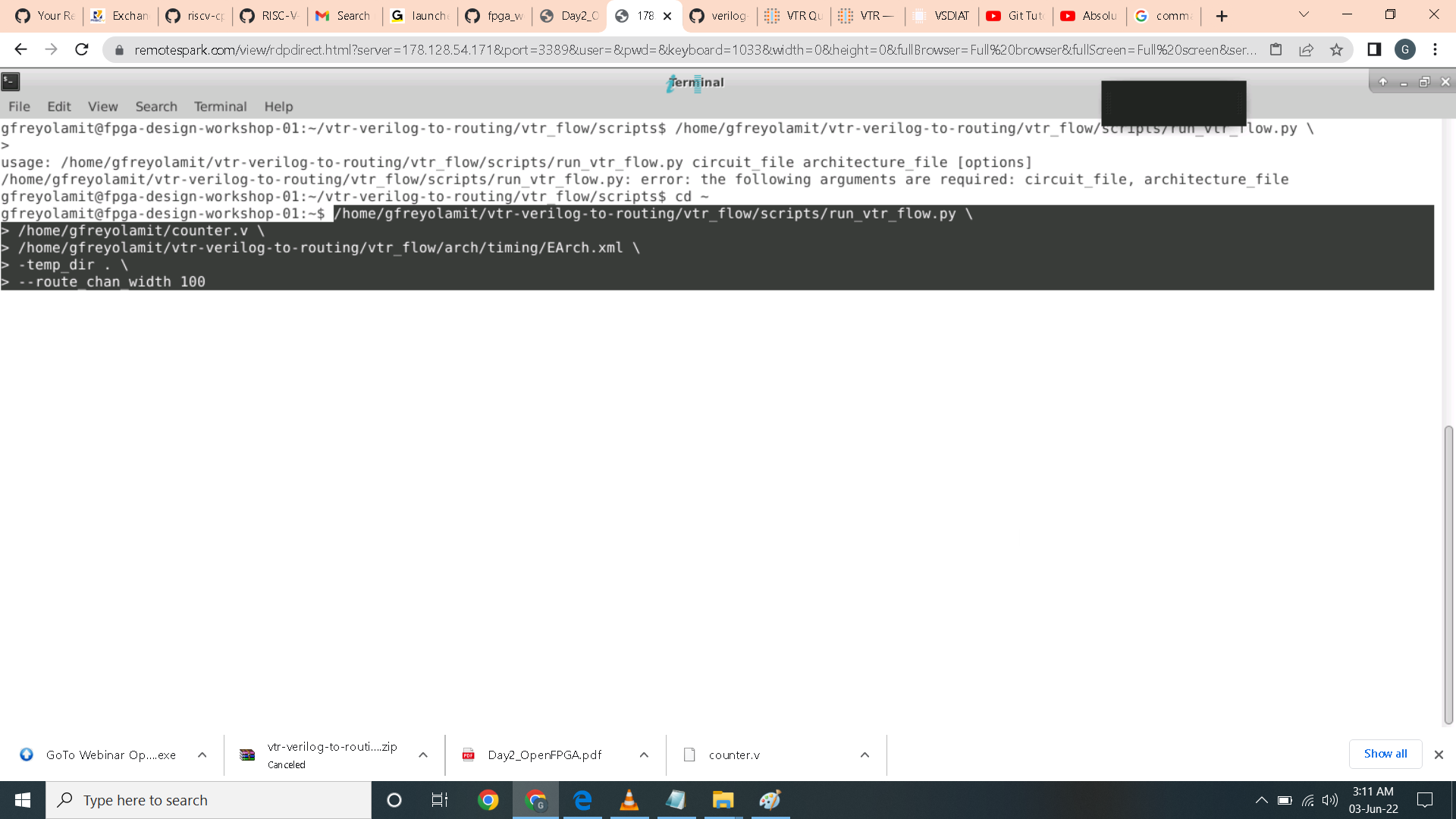Bookmark this page with star icon
Screen dimensions: 1456x819
click(1336, 50)
